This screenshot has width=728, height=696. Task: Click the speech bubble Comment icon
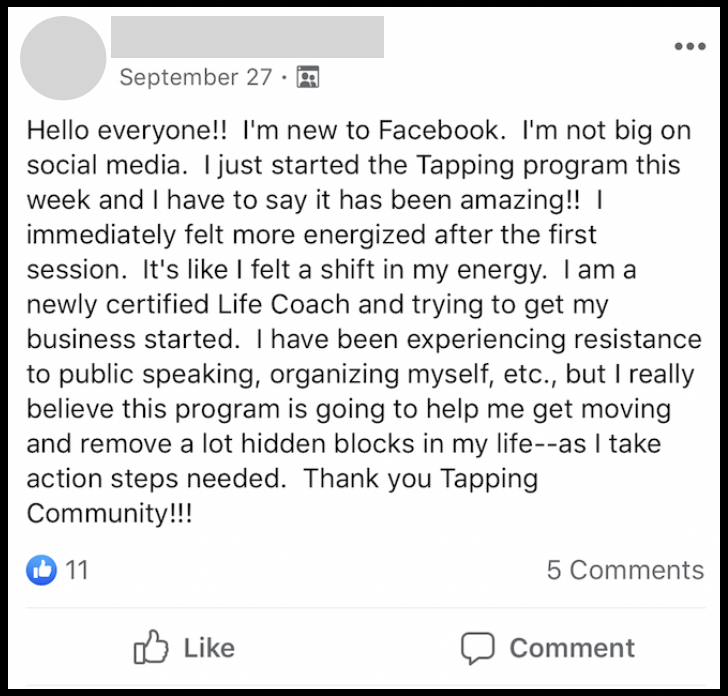(x=477, y=647)
